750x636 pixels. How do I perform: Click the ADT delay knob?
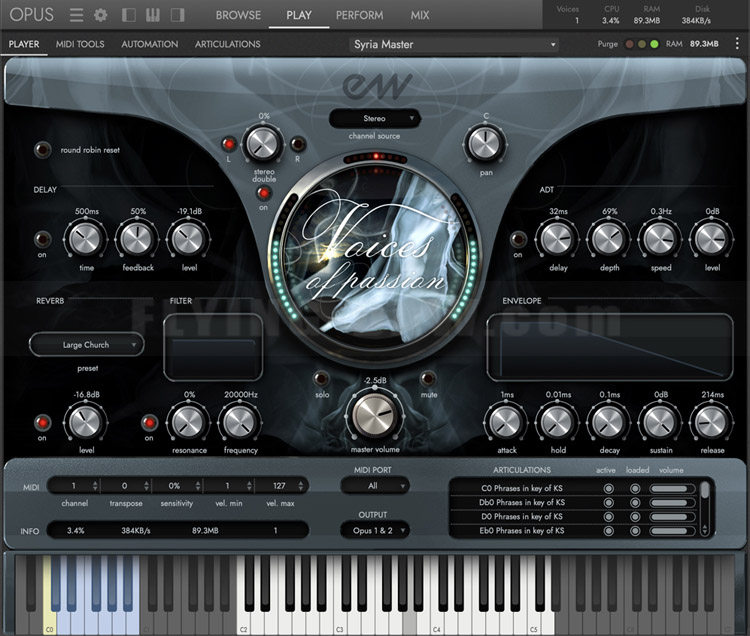[x=557, y=238]
